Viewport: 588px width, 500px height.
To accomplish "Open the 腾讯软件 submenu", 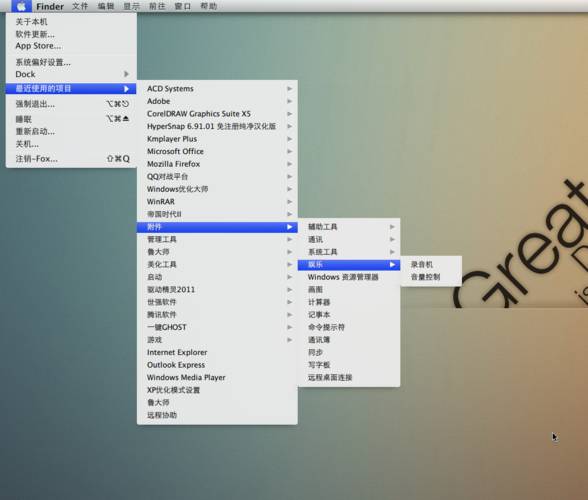I will (217, 315).
